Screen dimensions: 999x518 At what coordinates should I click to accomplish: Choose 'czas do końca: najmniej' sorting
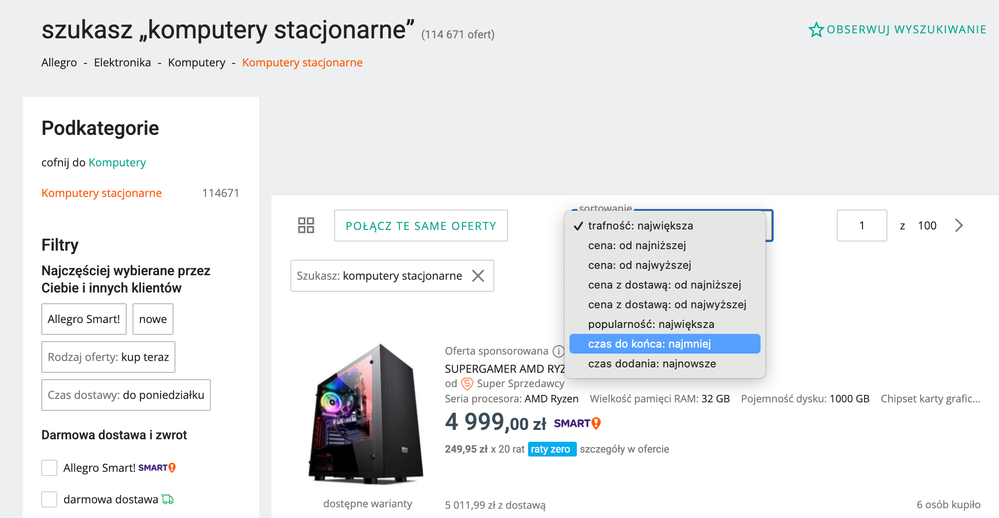coord(649,344)
